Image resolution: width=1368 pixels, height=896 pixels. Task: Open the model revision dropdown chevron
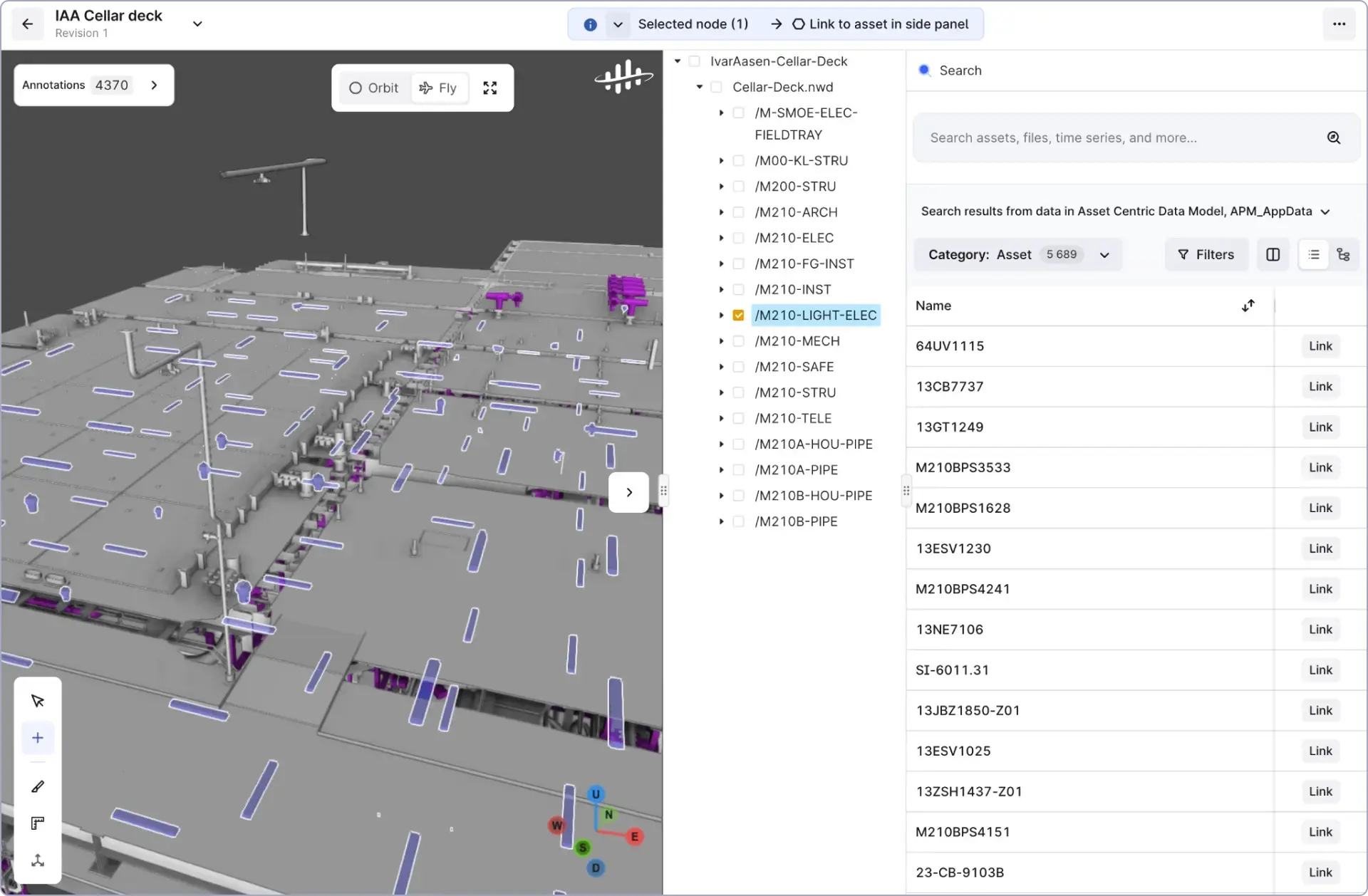pyautogui.click(x=197, y=24)
